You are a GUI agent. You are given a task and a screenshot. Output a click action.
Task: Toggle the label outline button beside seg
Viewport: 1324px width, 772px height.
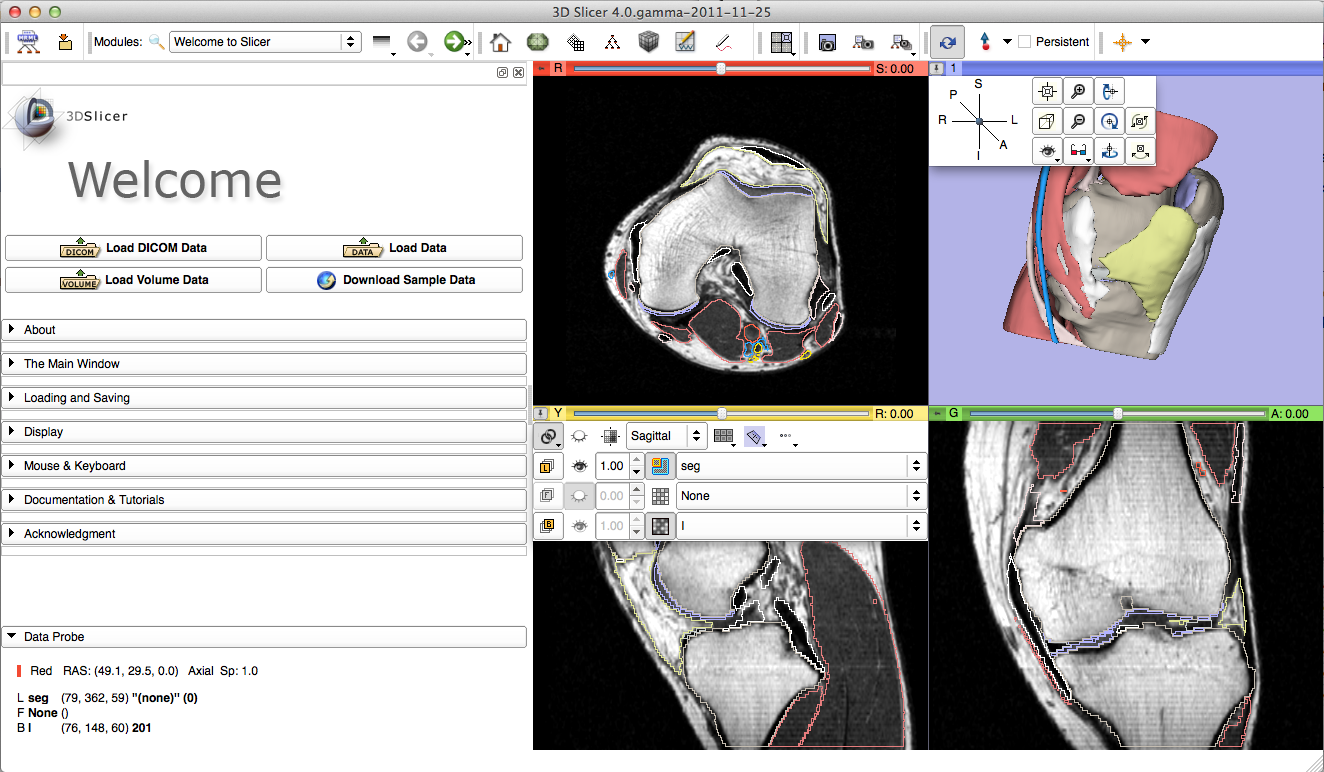click(x=659, y=466)
